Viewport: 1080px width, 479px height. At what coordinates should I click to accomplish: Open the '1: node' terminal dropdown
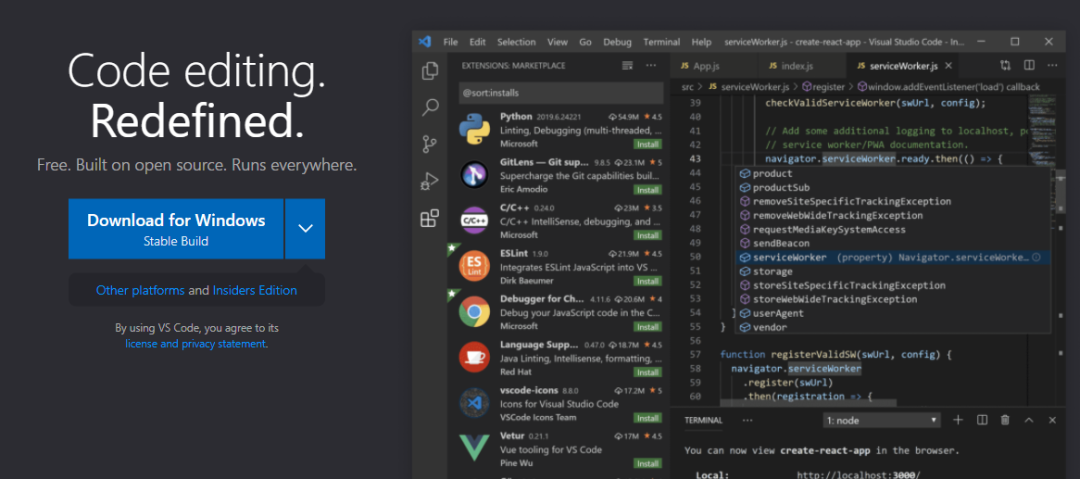pos(882,420)
